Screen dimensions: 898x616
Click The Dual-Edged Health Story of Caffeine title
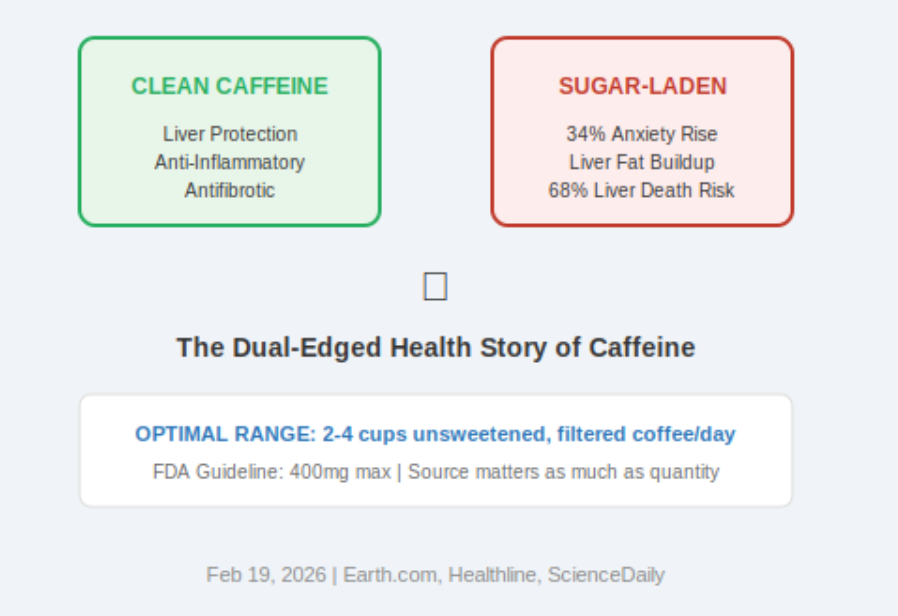(435, 348)
